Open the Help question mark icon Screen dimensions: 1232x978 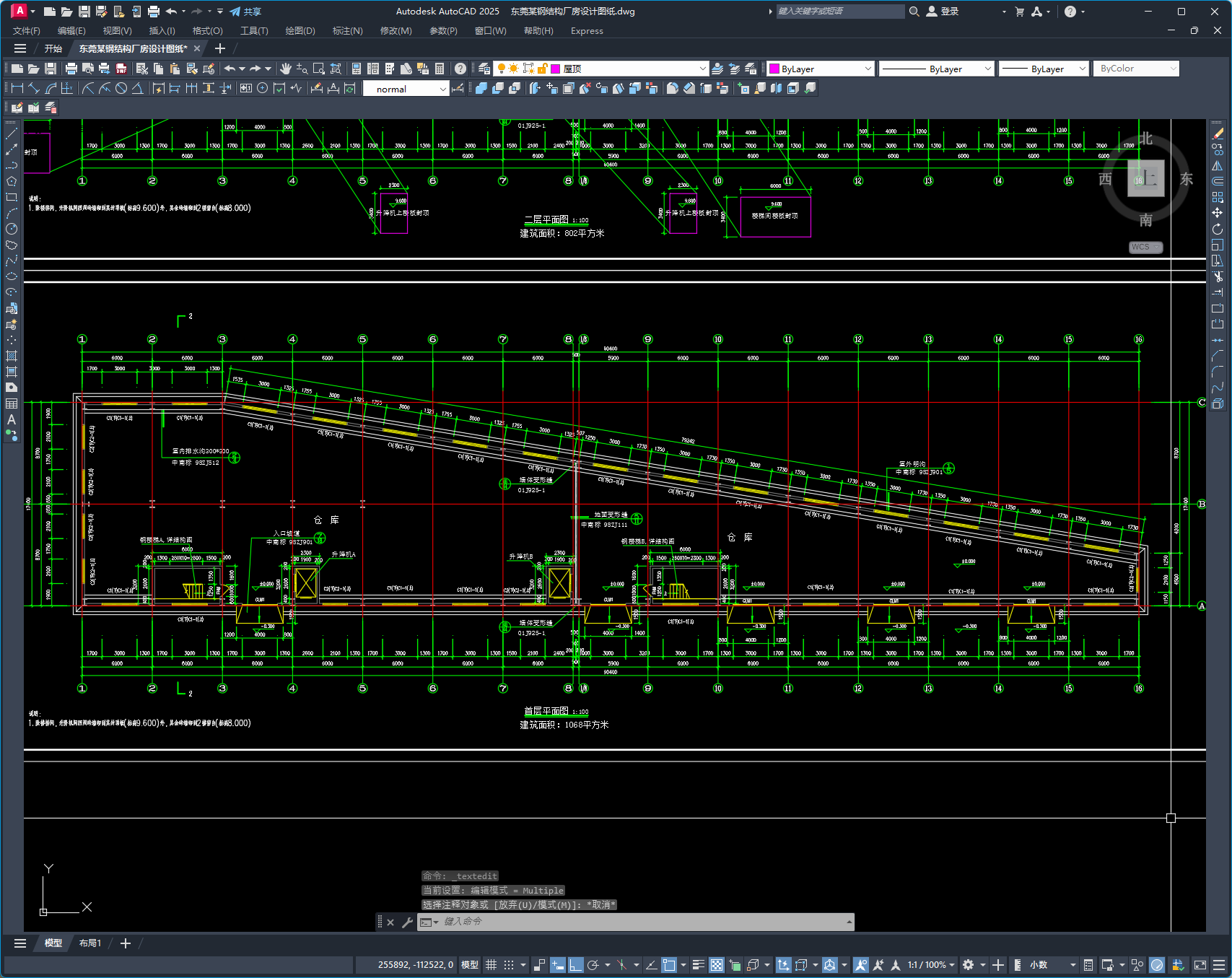coord(460,69)
